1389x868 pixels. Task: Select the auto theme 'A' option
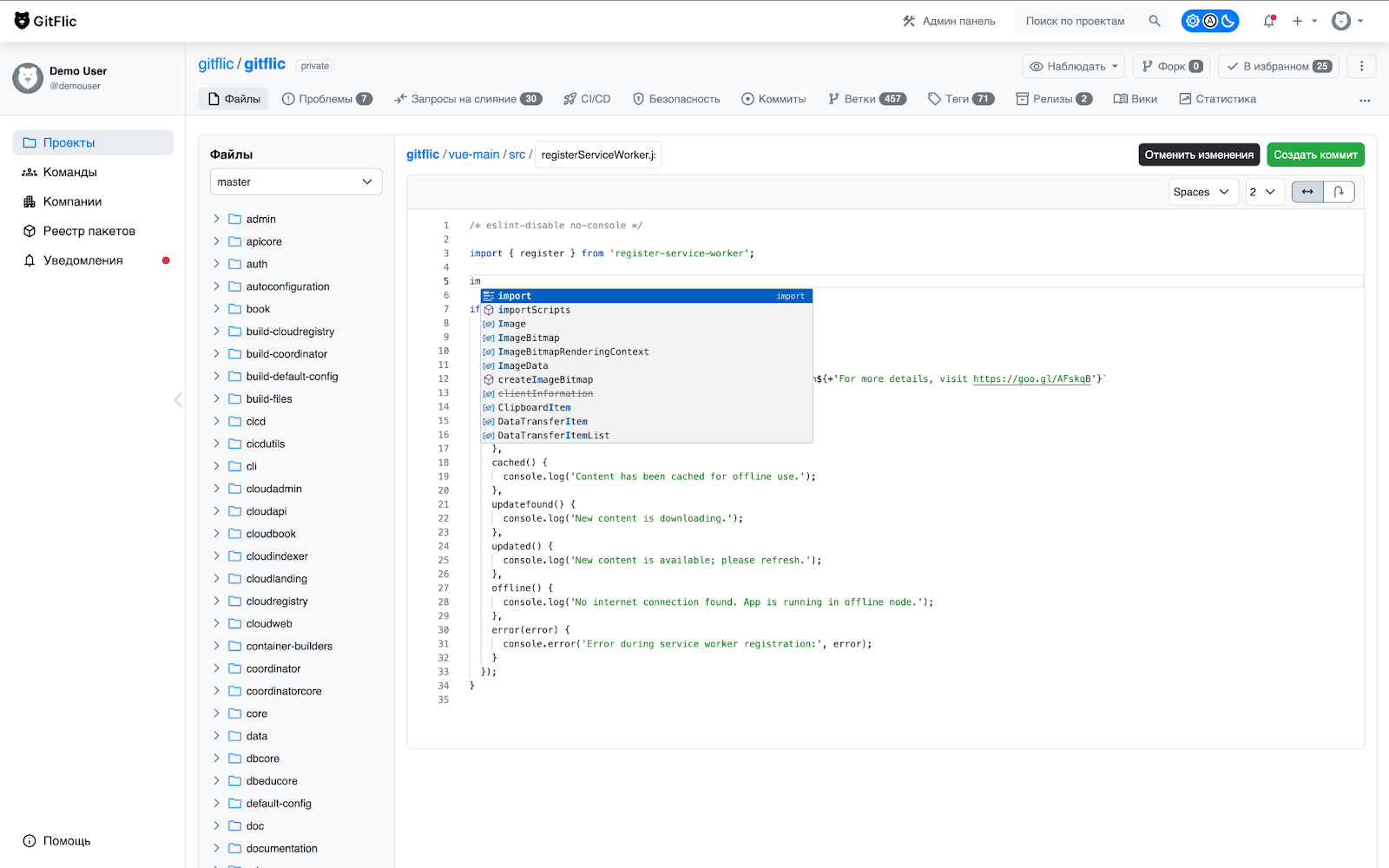tap(1210, 21)
